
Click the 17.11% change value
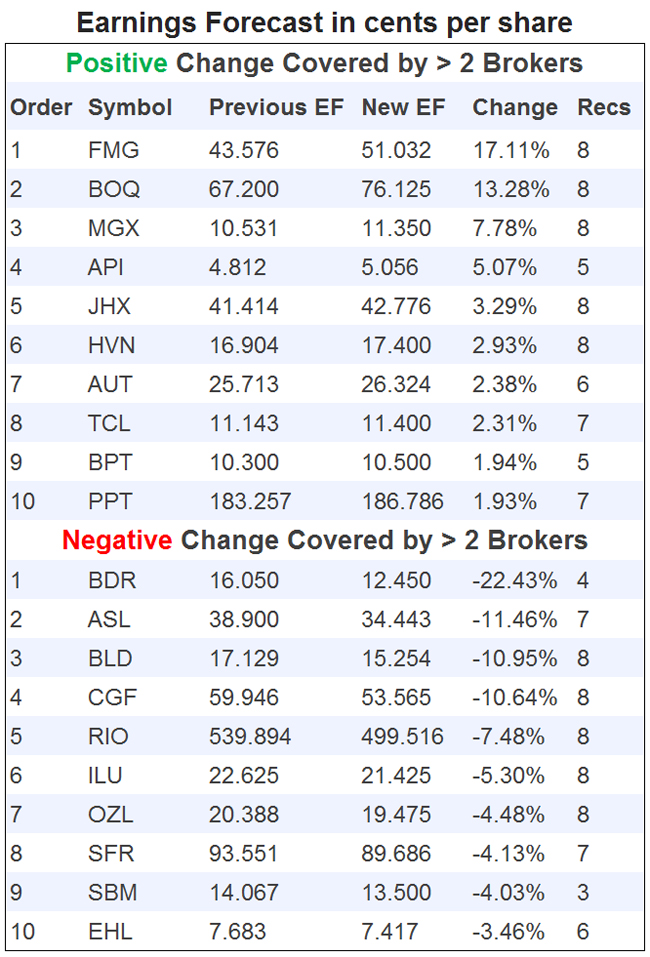[511, 151]
